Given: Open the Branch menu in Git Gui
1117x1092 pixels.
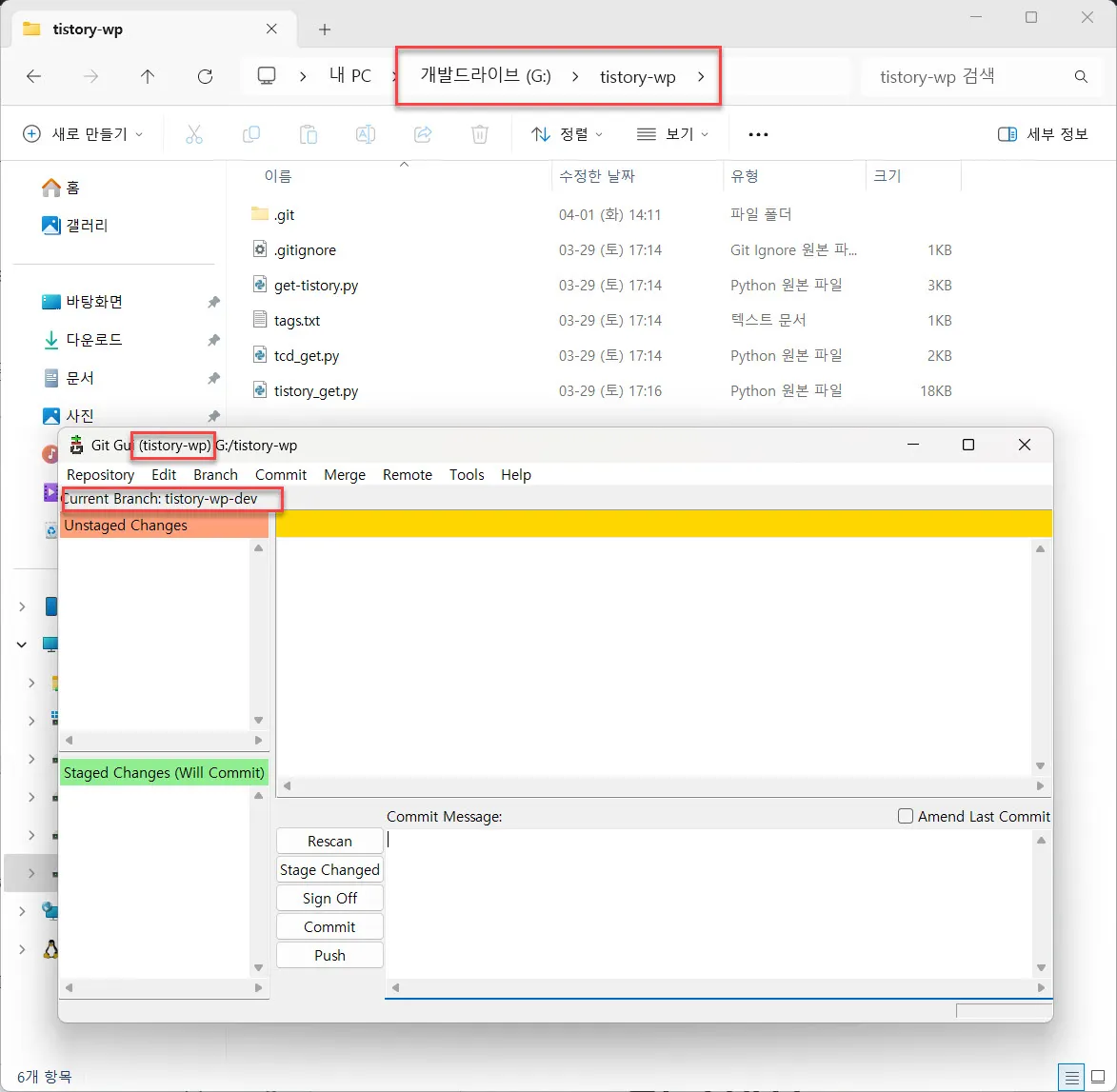Looking at the screenshot, I should (215, 474).
